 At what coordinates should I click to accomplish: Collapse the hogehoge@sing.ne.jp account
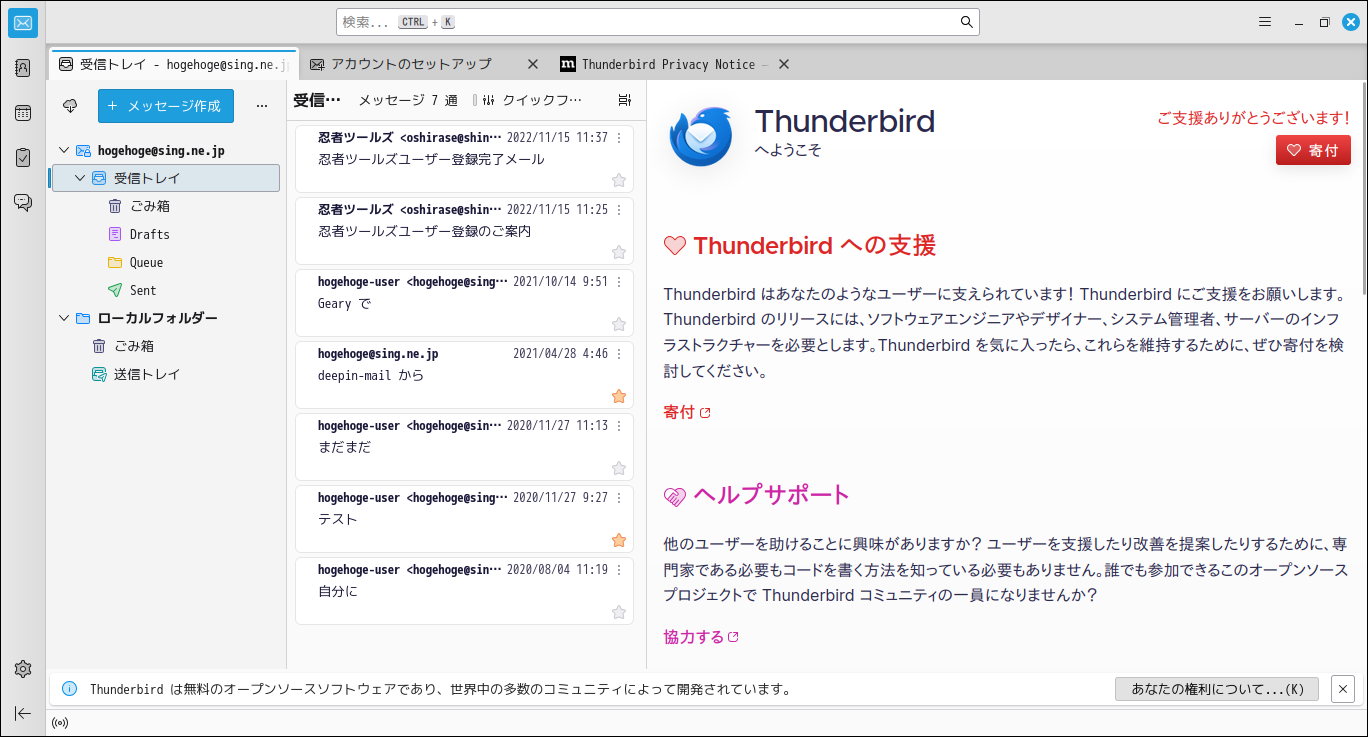63,150
